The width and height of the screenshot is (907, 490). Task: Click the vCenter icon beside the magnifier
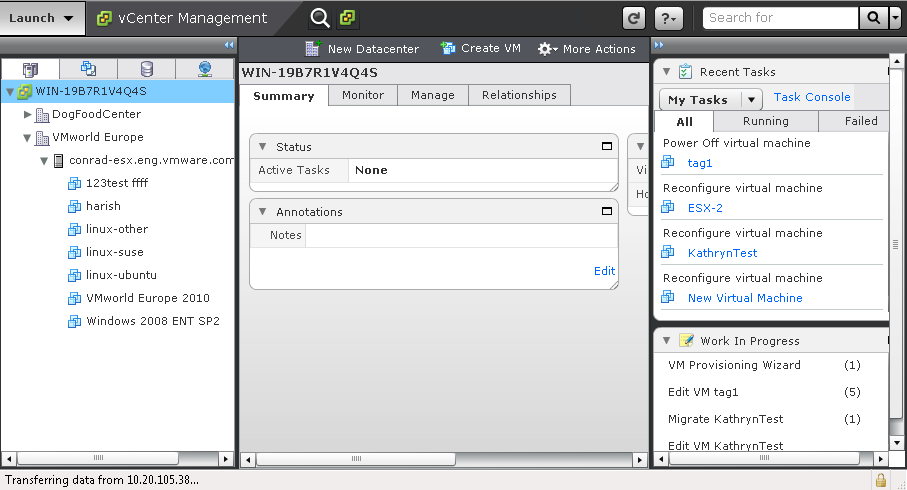click(347, 18)
